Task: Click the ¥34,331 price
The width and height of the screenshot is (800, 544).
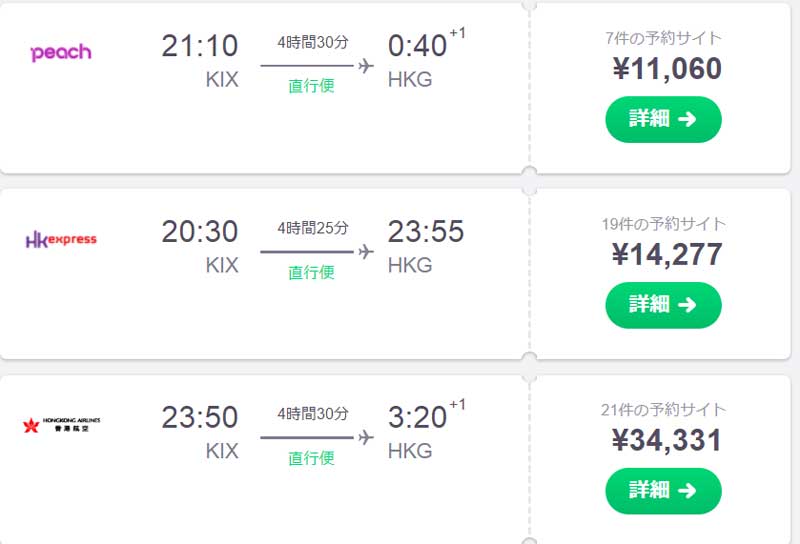Action: pyautogui.click(x=666, y=439)
